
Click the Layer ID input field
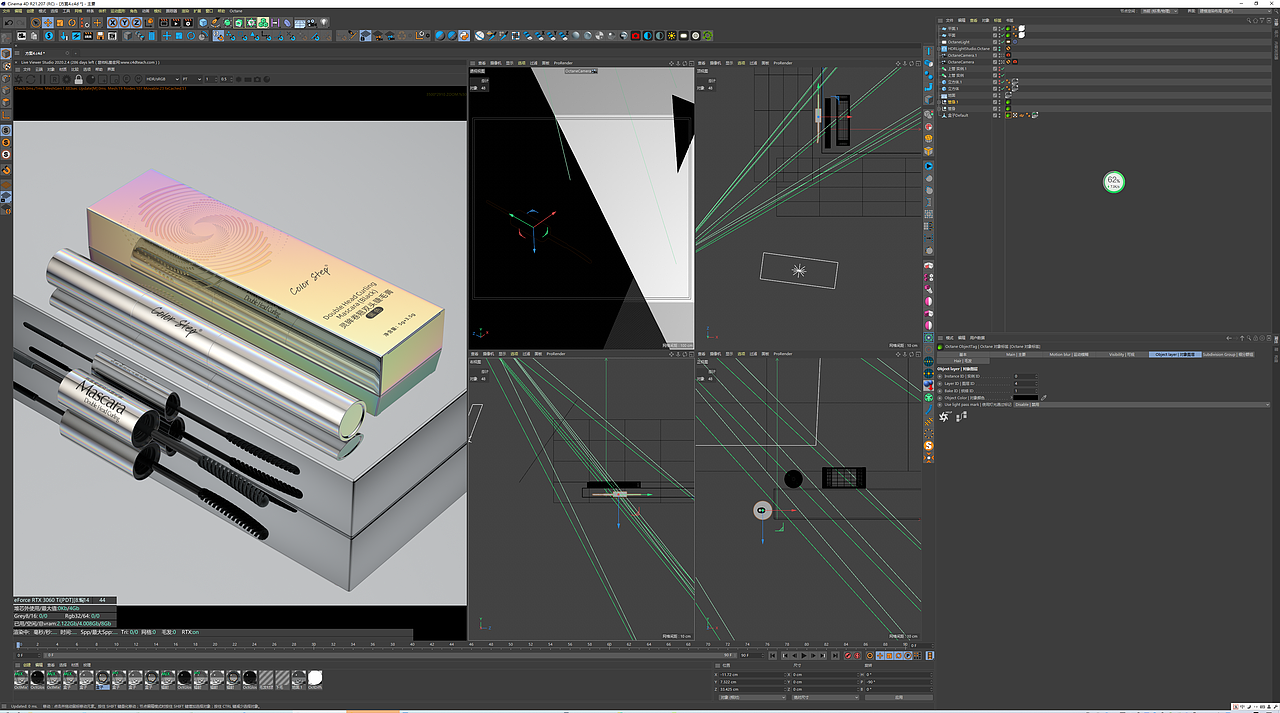click(1024, 384)
